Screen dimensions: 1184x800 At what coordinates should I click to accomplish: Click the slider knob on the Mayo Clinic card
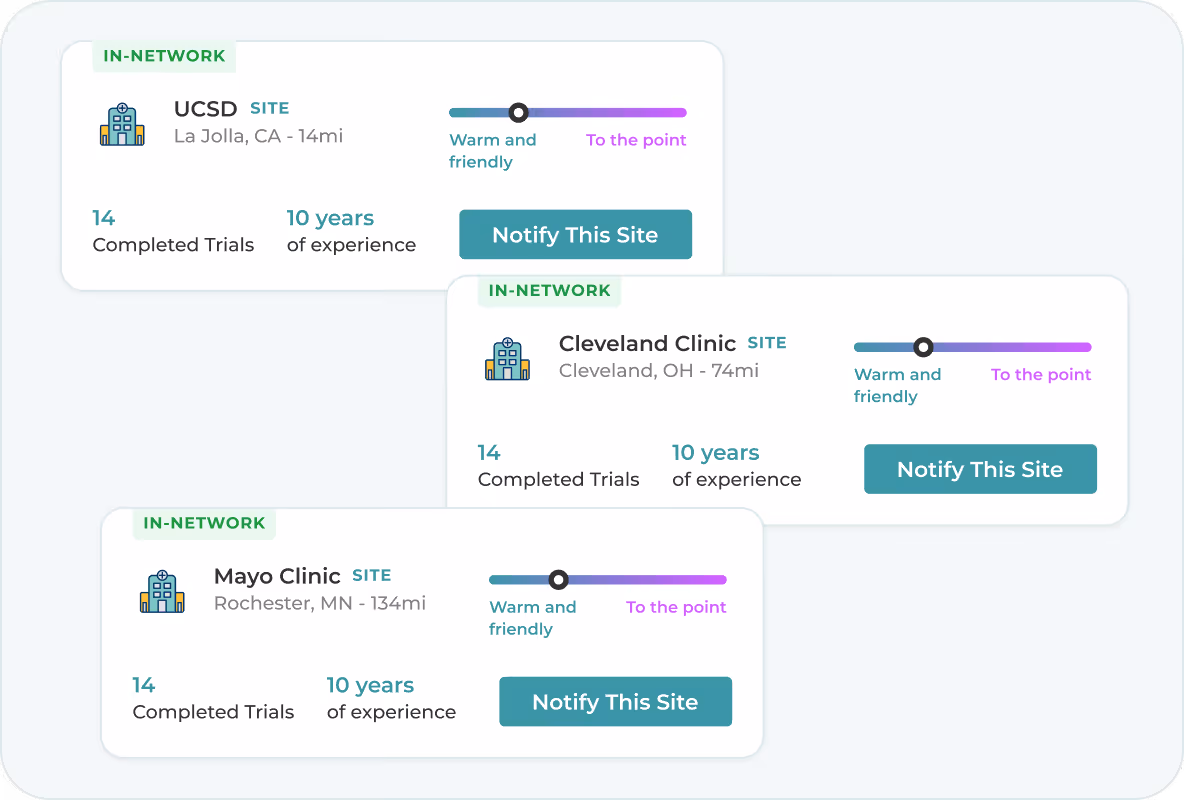pos(558,579)
